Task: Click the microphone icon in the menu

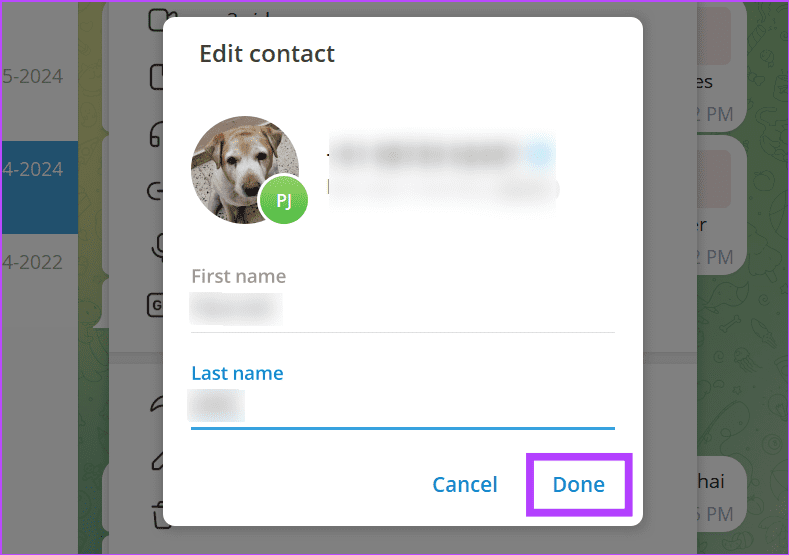Action: [x=156, y=246]
